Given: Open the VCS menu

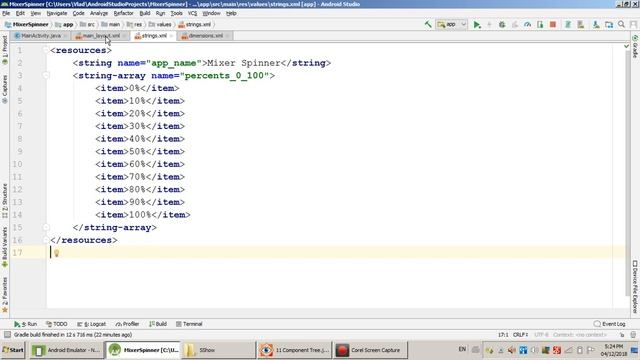Looking at the screenshot, I should (192, 13).
